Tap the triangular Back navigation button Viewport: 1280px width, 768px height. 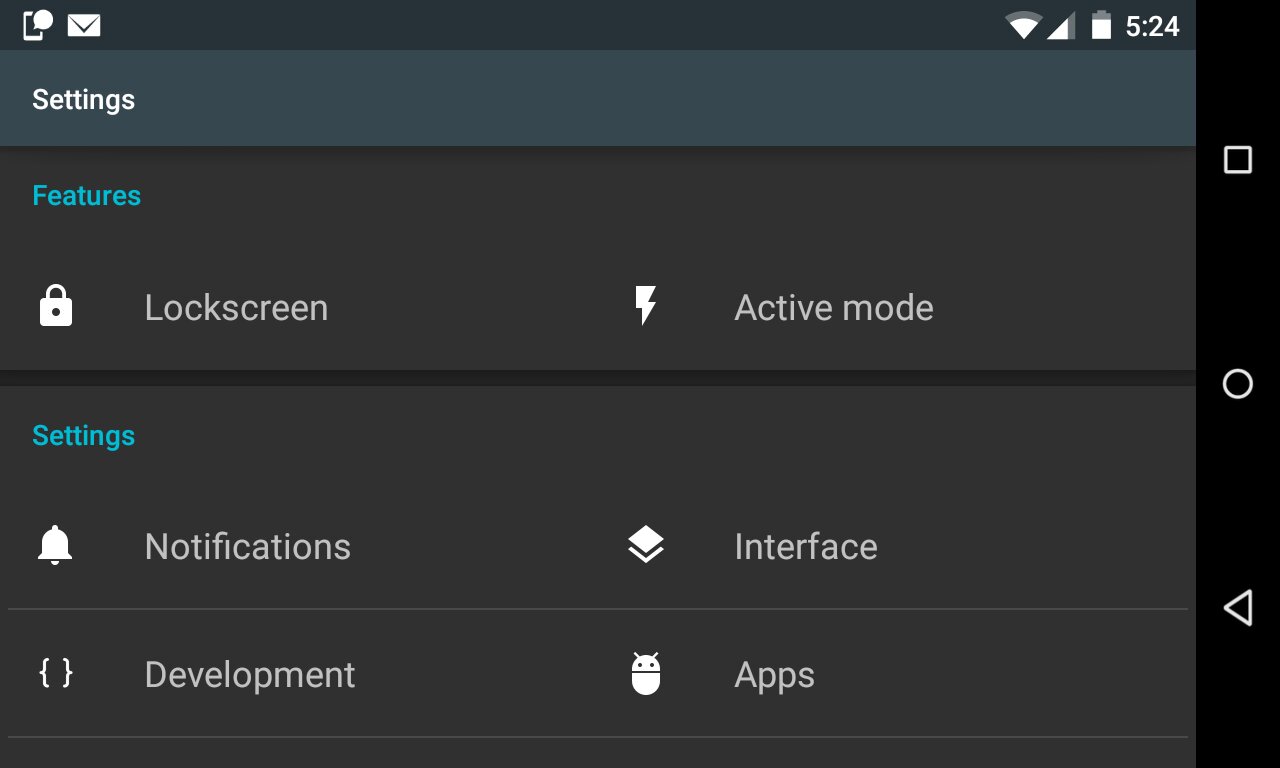click(1238, 608)
